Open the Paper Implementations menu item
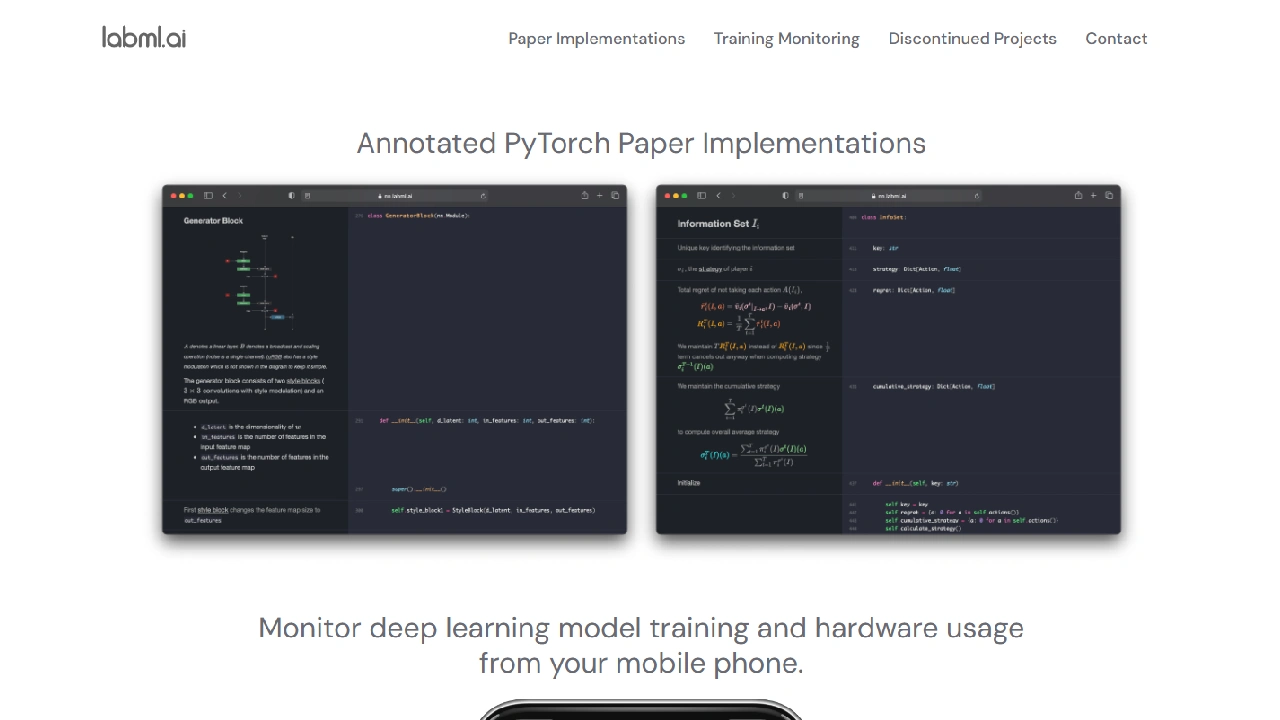 click(x=596, y=38)
